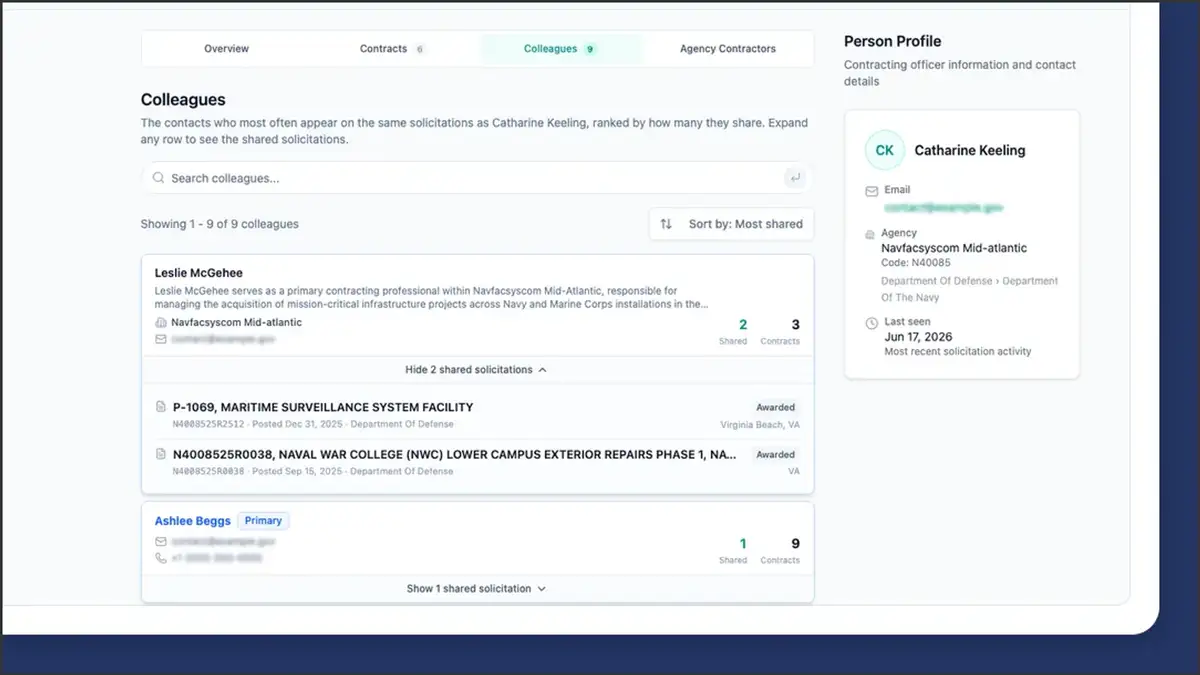
Task: Click Ashlee Beggs' 1 Shared count
Action: 742,544
